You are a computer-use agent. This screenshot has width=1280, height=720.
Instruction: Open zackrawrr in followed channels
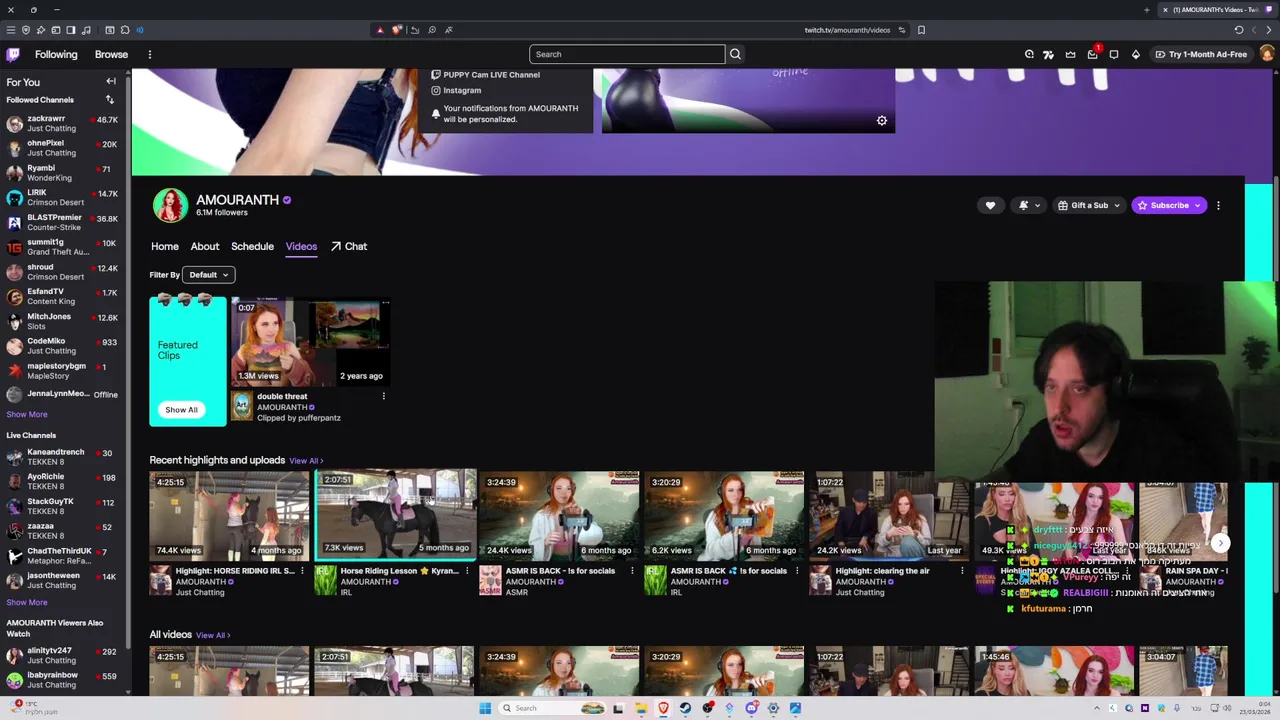click(x=62, y=124)
